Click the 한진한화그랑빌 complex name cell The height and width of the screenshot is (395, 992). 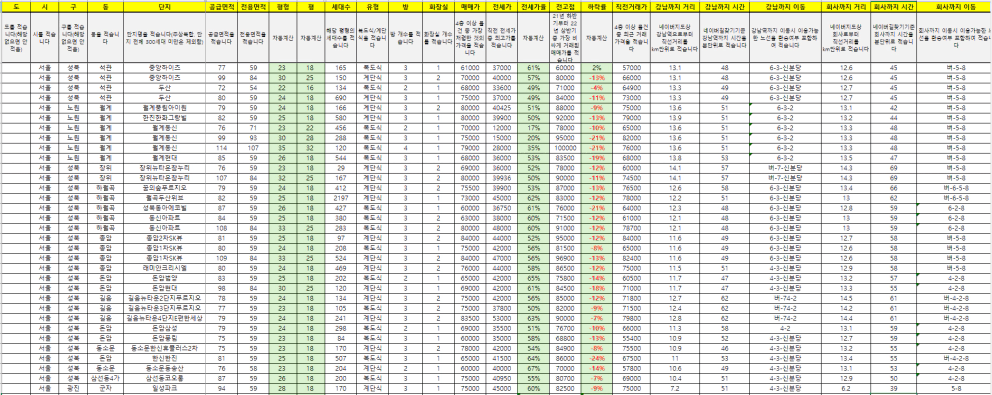click(164, 118)
